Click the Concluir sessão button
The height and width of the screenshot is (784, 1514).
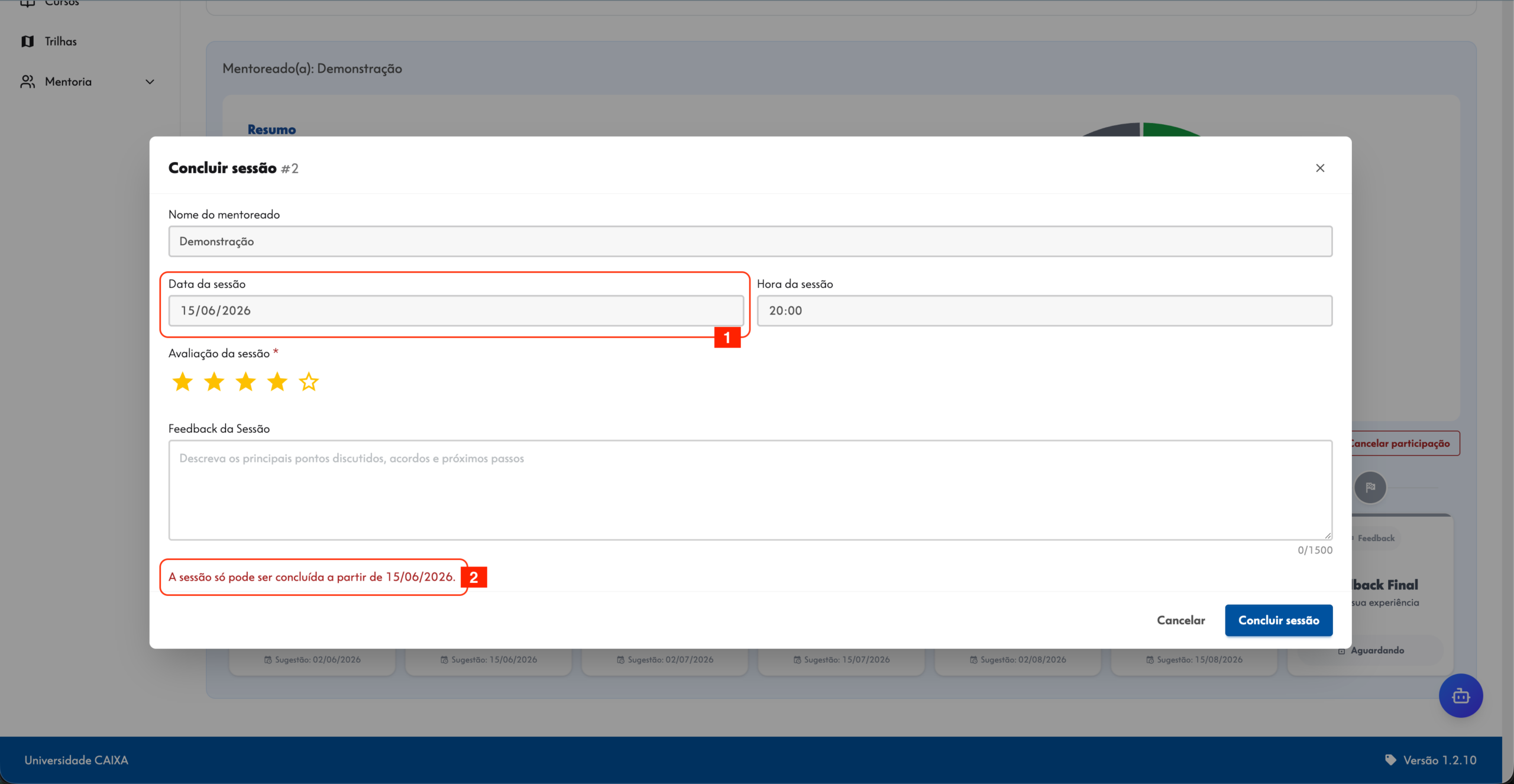click(1279, 620)
